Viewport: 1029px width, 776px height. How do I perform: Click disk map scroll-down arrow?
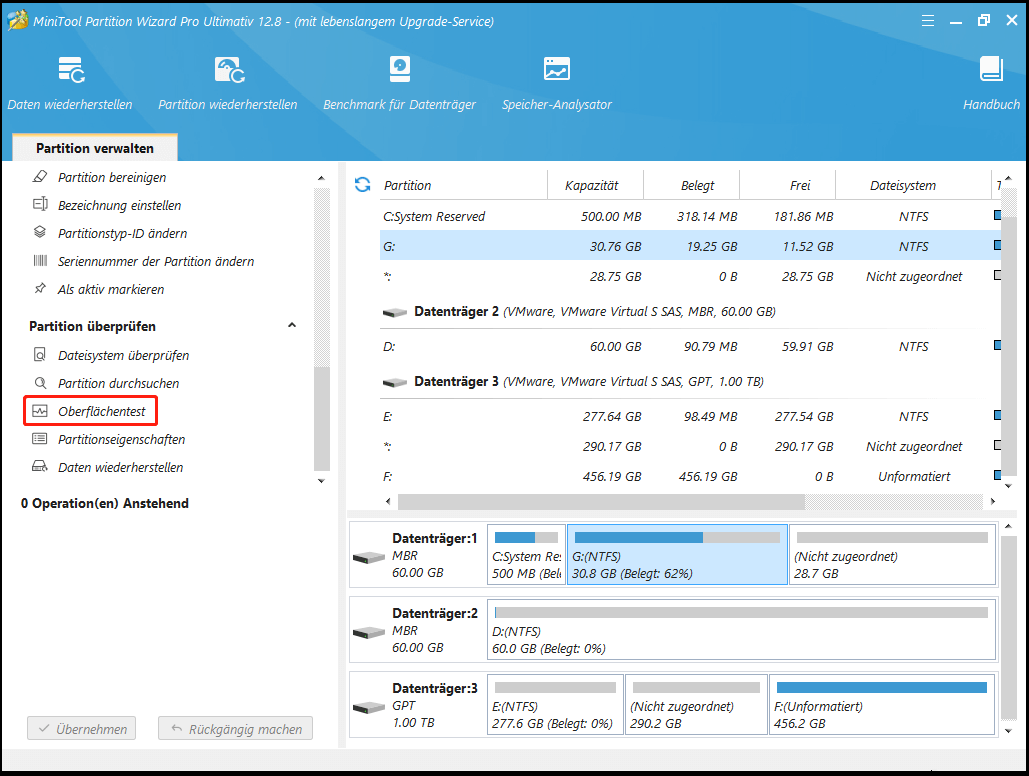[x=1009, y=731]
